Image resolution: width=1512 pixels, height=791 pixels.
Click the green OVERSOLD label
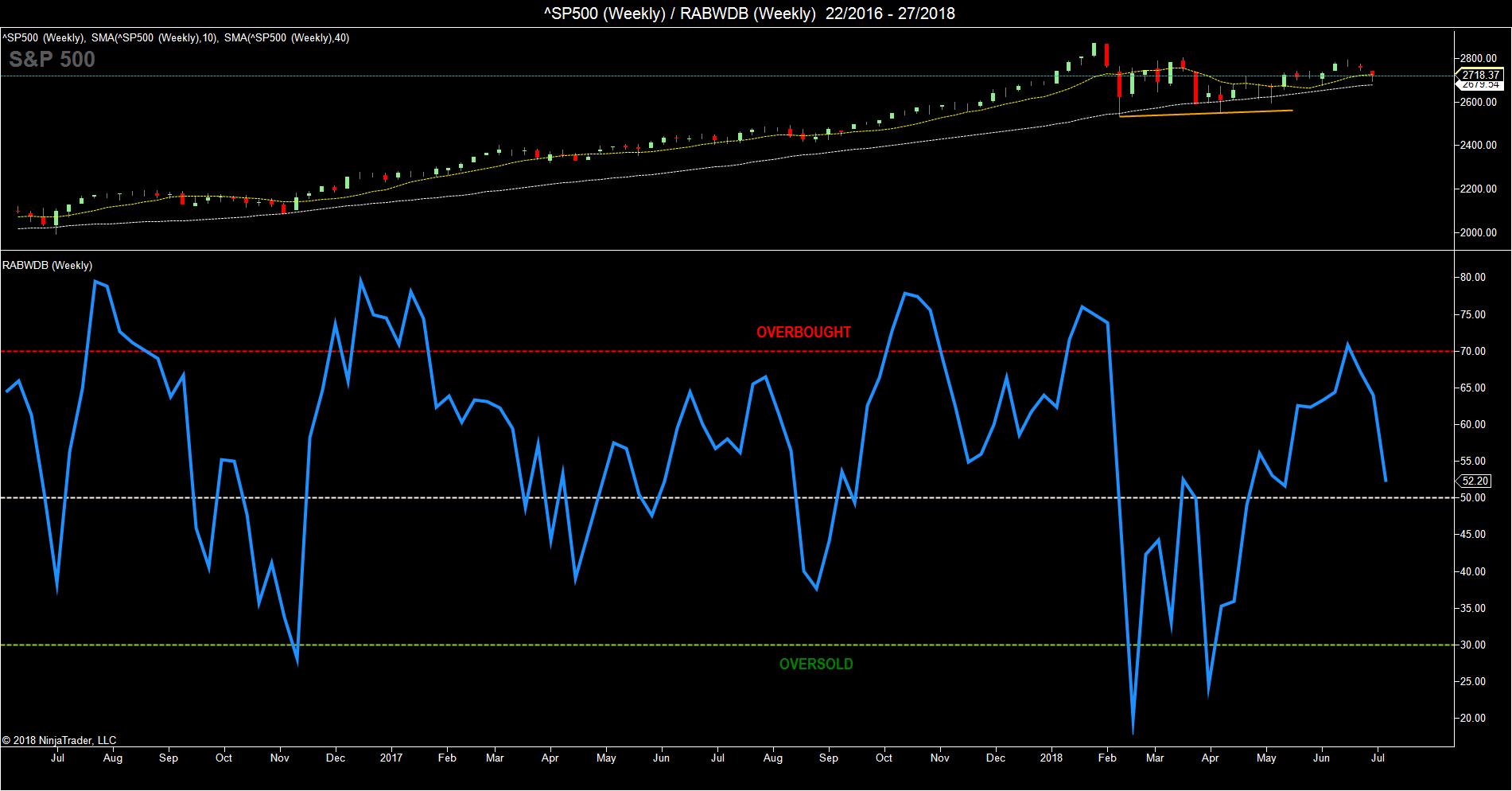[x=816, y=664]
